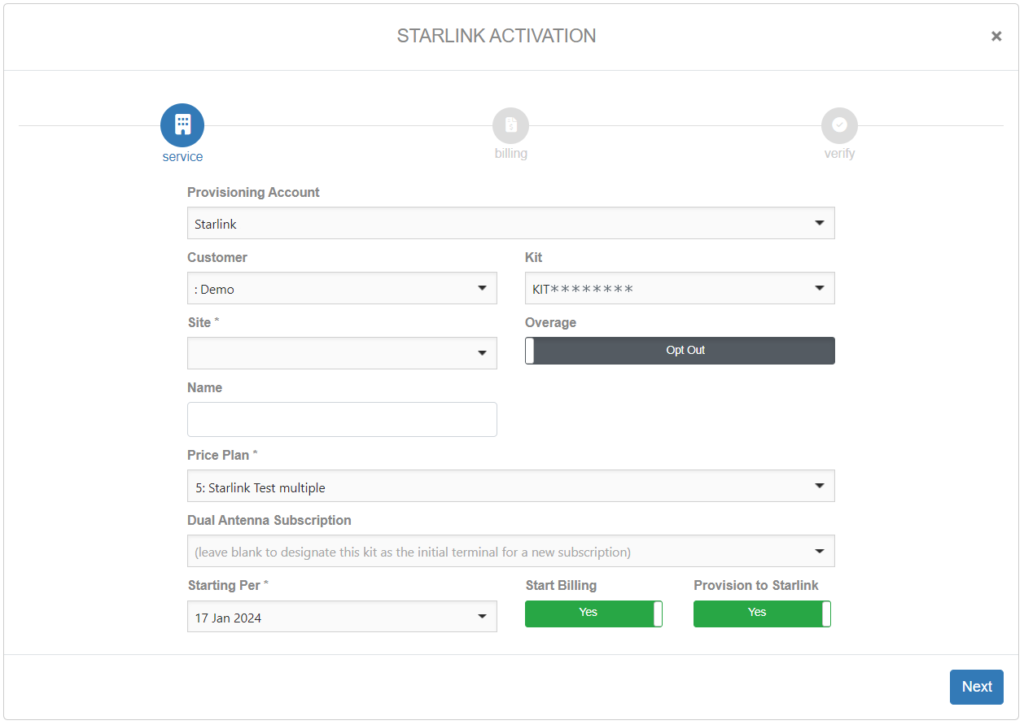Turn off Provision to Starlink switch
This screenshot has height=725, width=1024.
[x=761, y=613]
